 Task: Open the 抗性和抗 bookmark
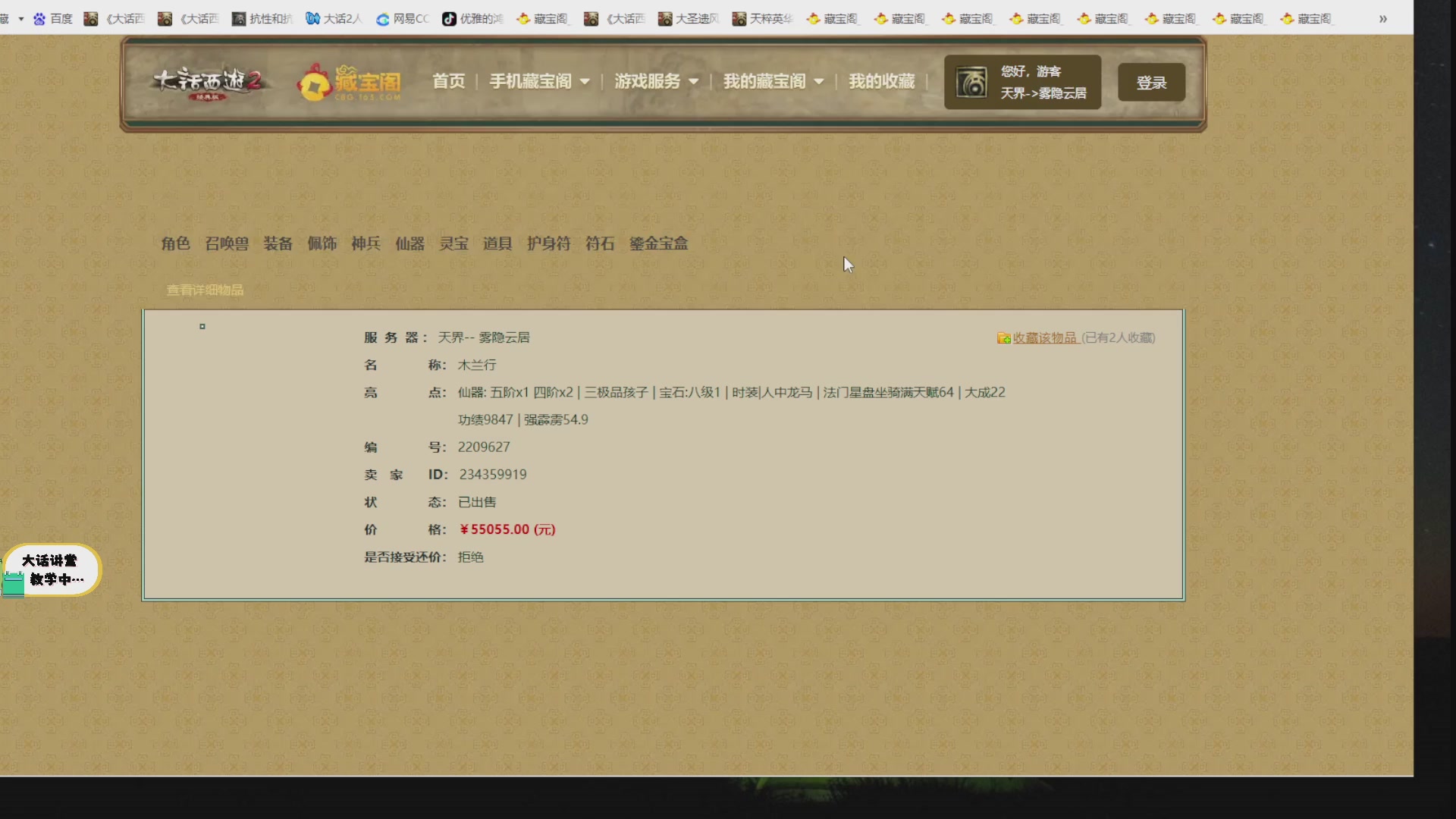[x=262, y=19]
